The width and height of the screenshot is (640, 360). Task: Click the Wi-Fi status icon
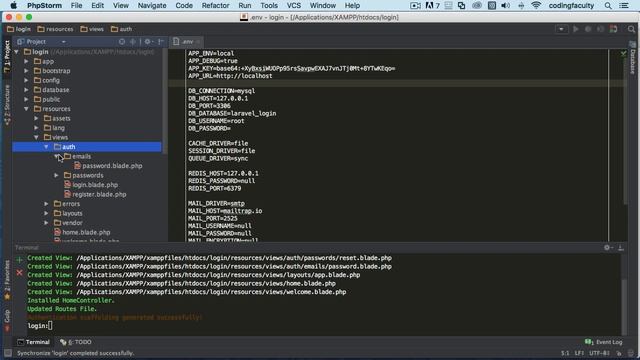[536, 5]
